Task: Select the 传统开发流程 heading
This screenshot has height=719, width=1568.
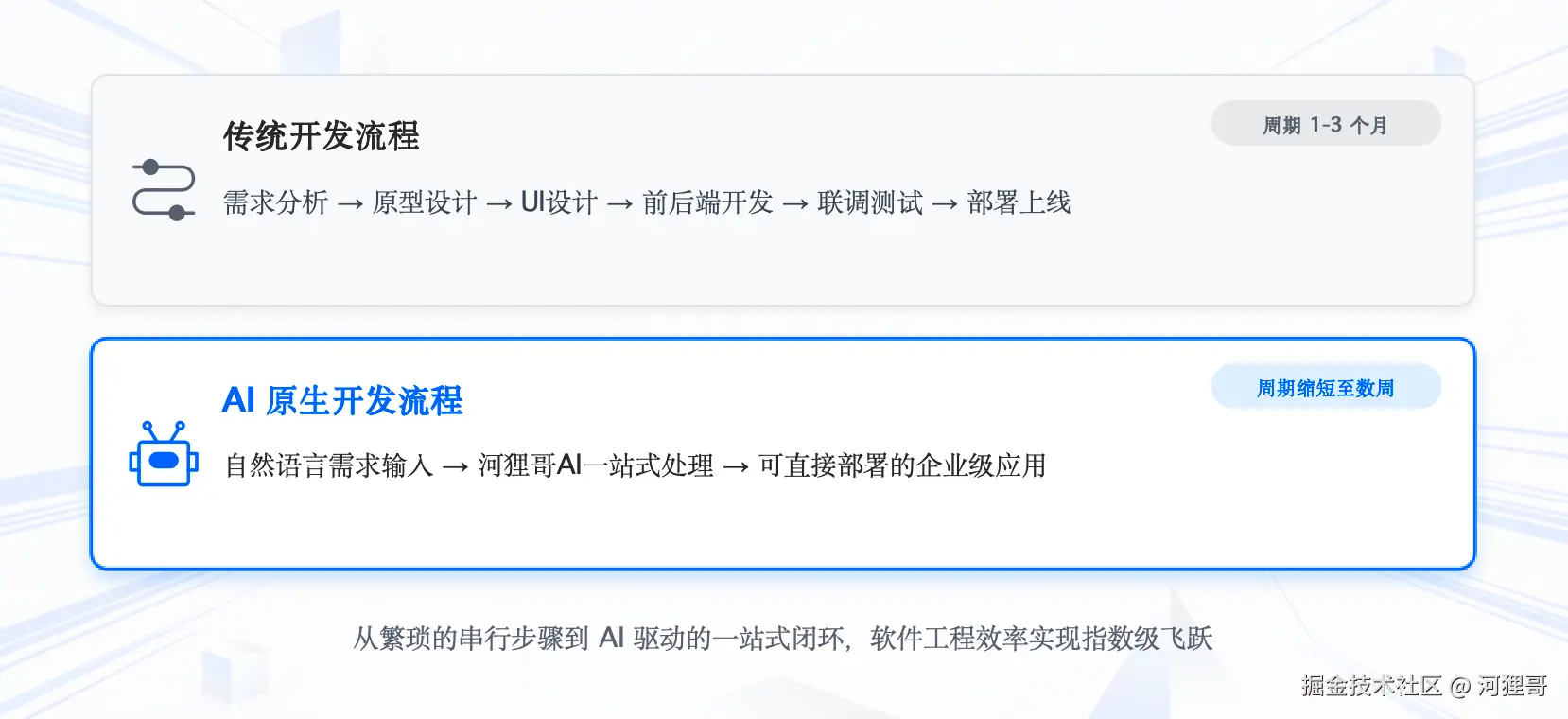Action: pos(321,136)
